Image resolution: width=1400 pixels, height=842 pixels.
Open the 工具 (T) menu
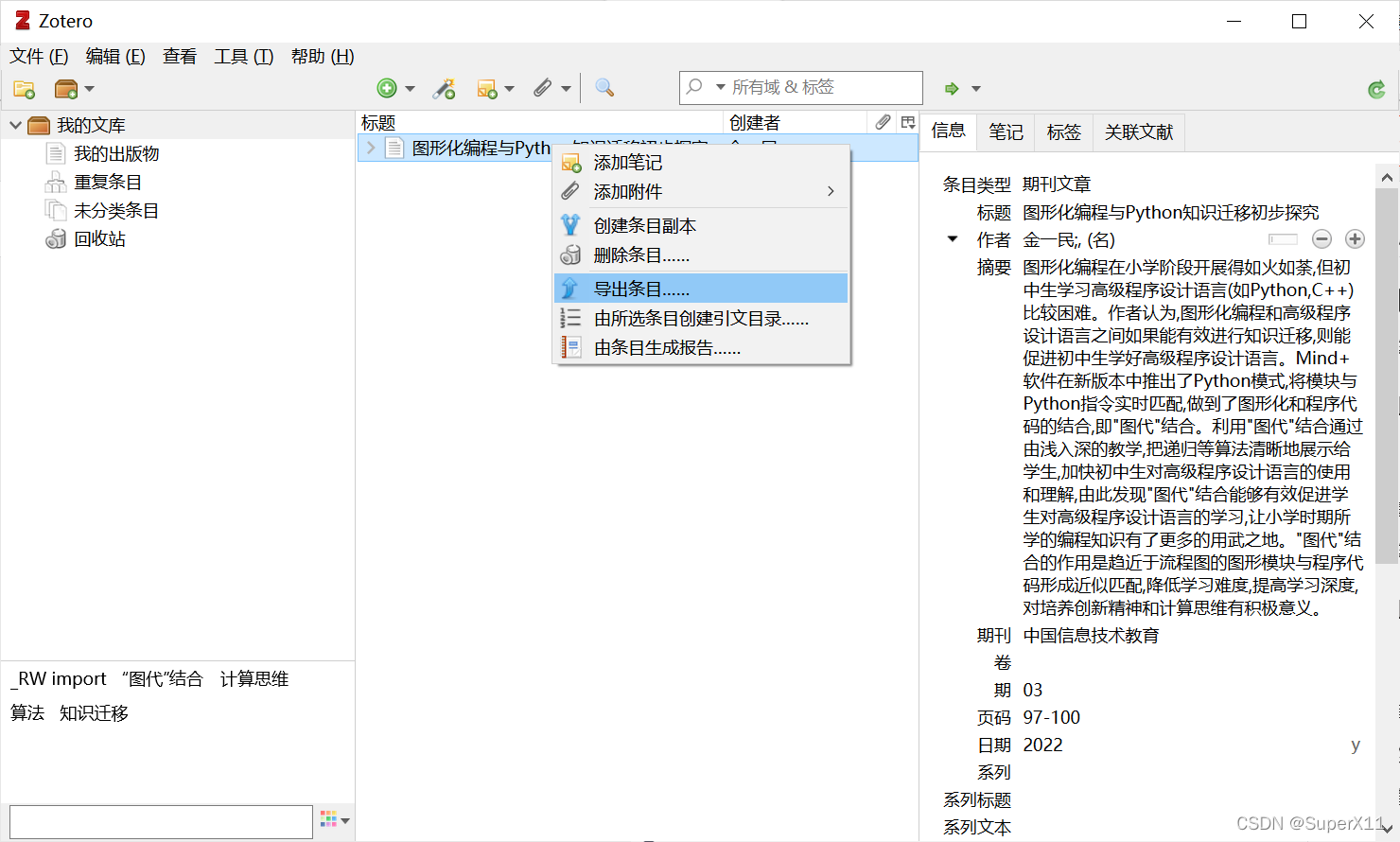244,57
